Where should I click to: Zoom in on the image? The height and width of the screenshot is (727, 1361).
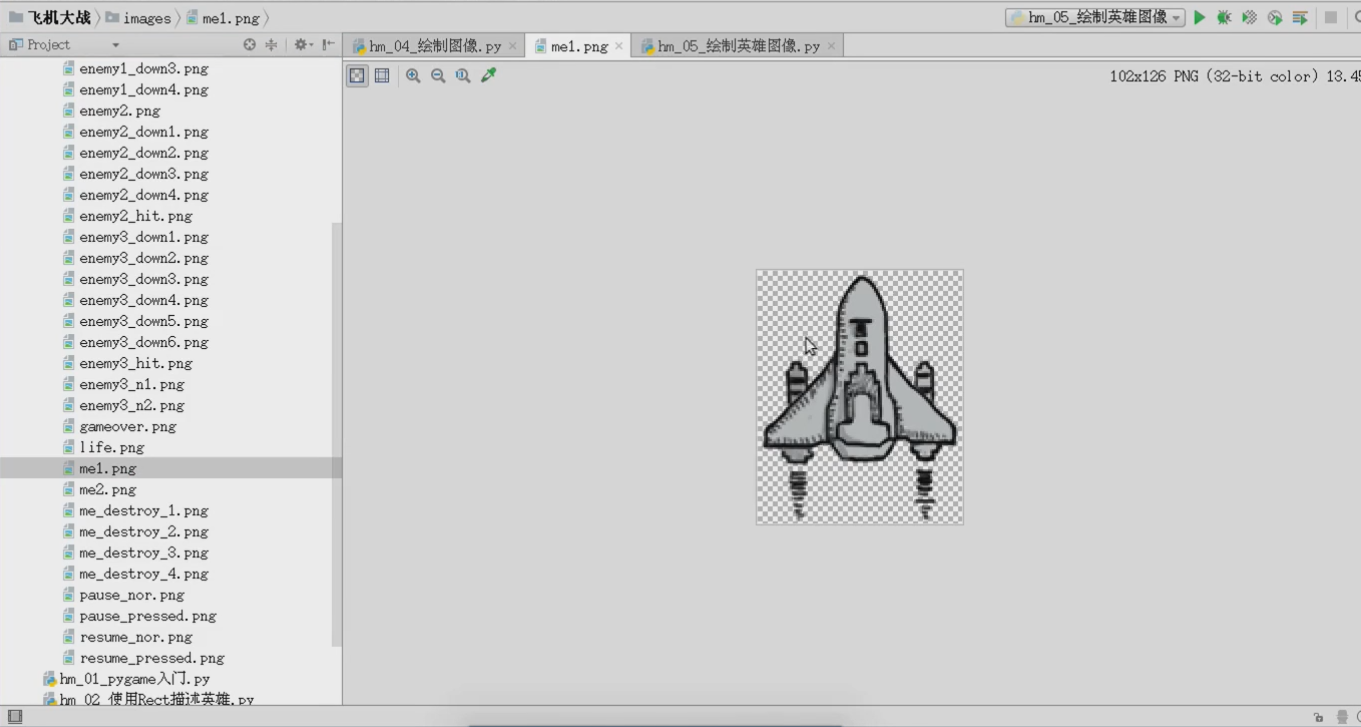(x=413, y=76)
